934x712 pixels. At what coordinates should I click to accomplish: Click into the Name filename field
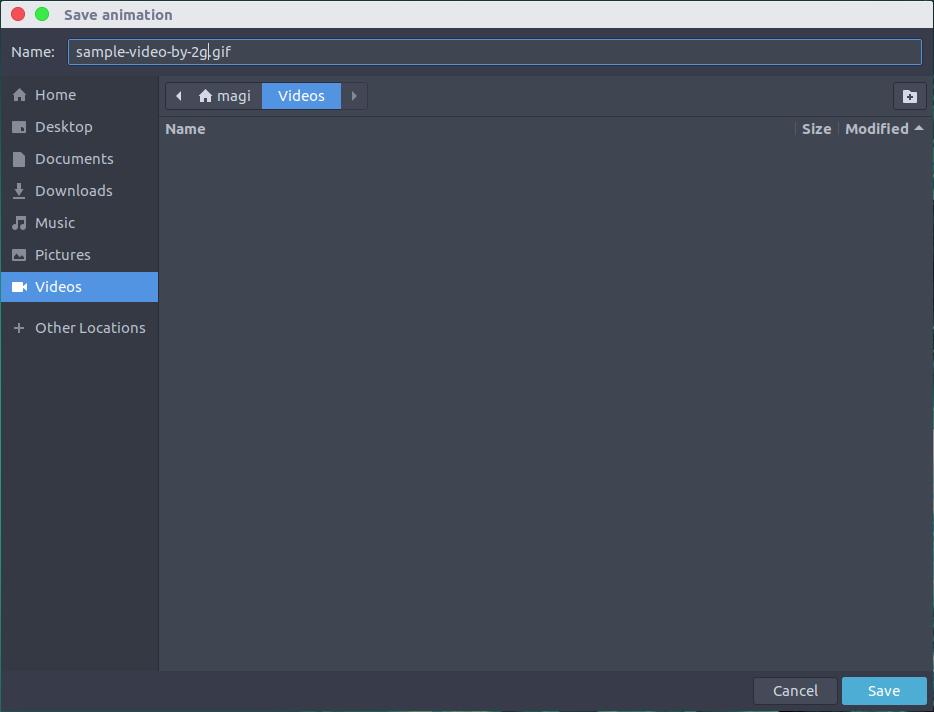click(x=494, y=52)
